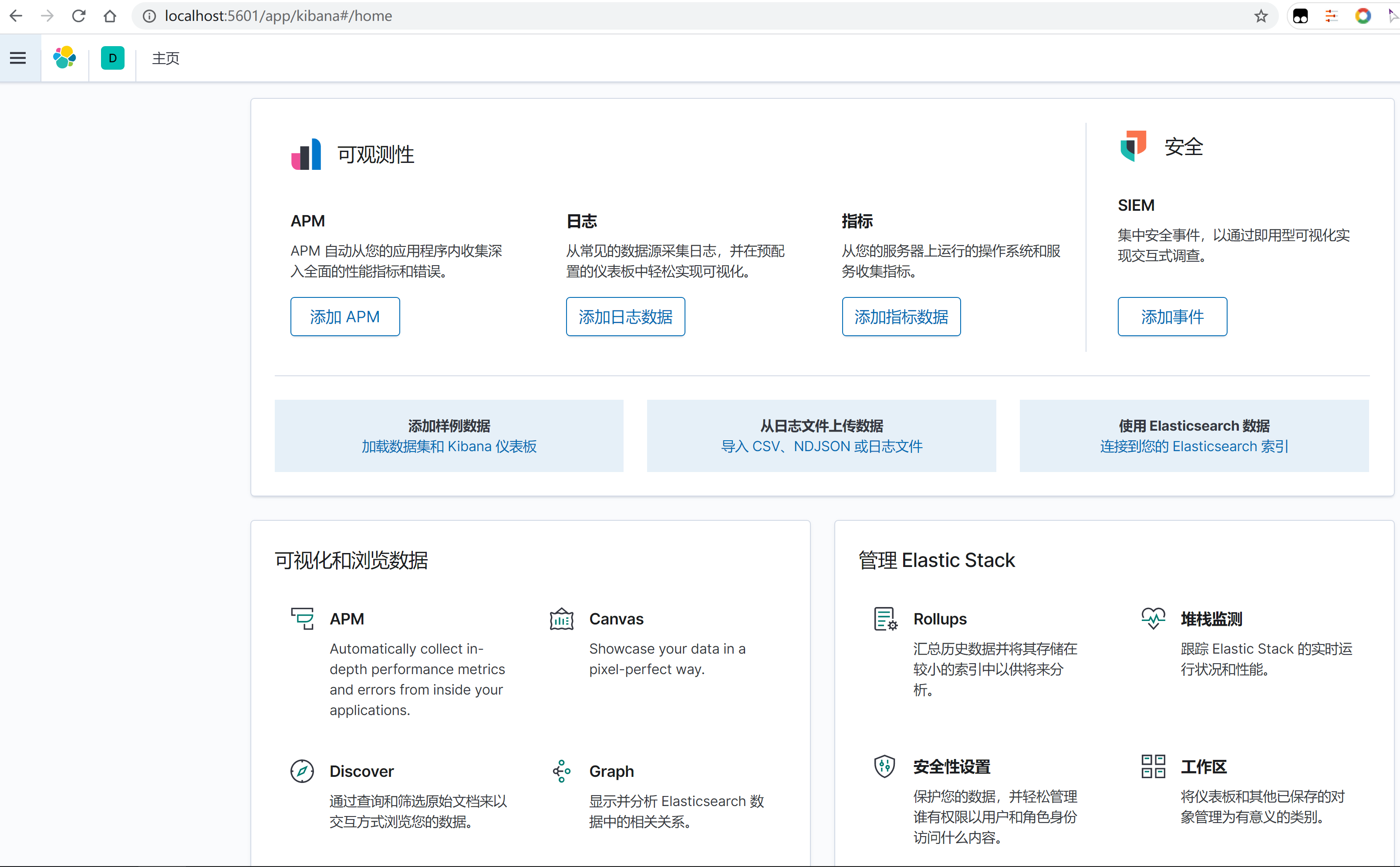Click the 添加事件 button
1400x867 pixels.
click(1172, 317)
